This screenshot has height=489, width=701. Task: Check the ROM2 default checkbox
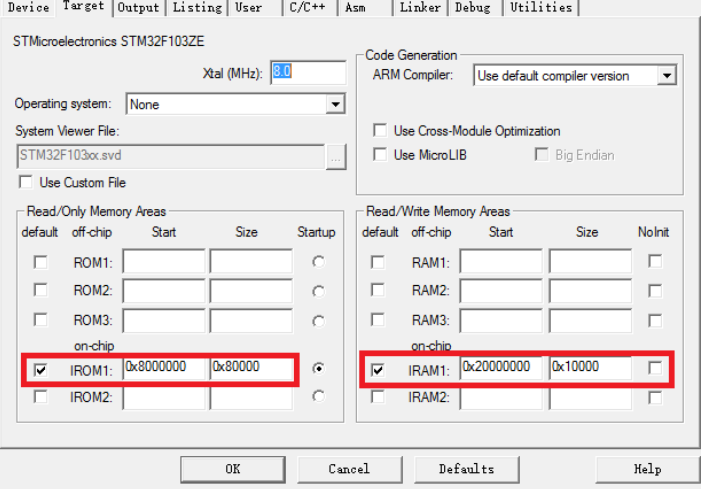[41, 290]
